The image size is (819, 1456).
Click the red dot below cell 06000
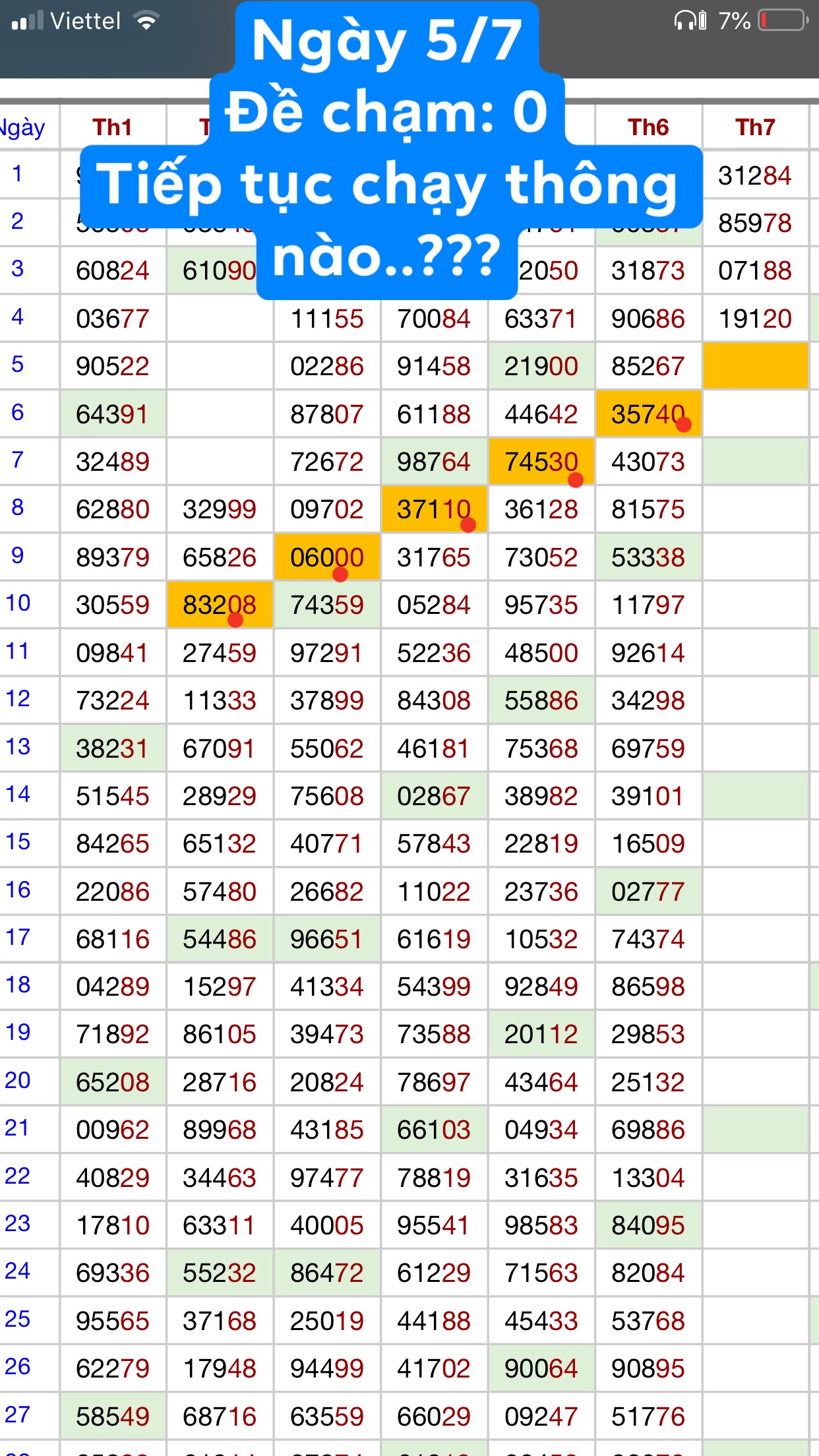(x=340, y=574)
